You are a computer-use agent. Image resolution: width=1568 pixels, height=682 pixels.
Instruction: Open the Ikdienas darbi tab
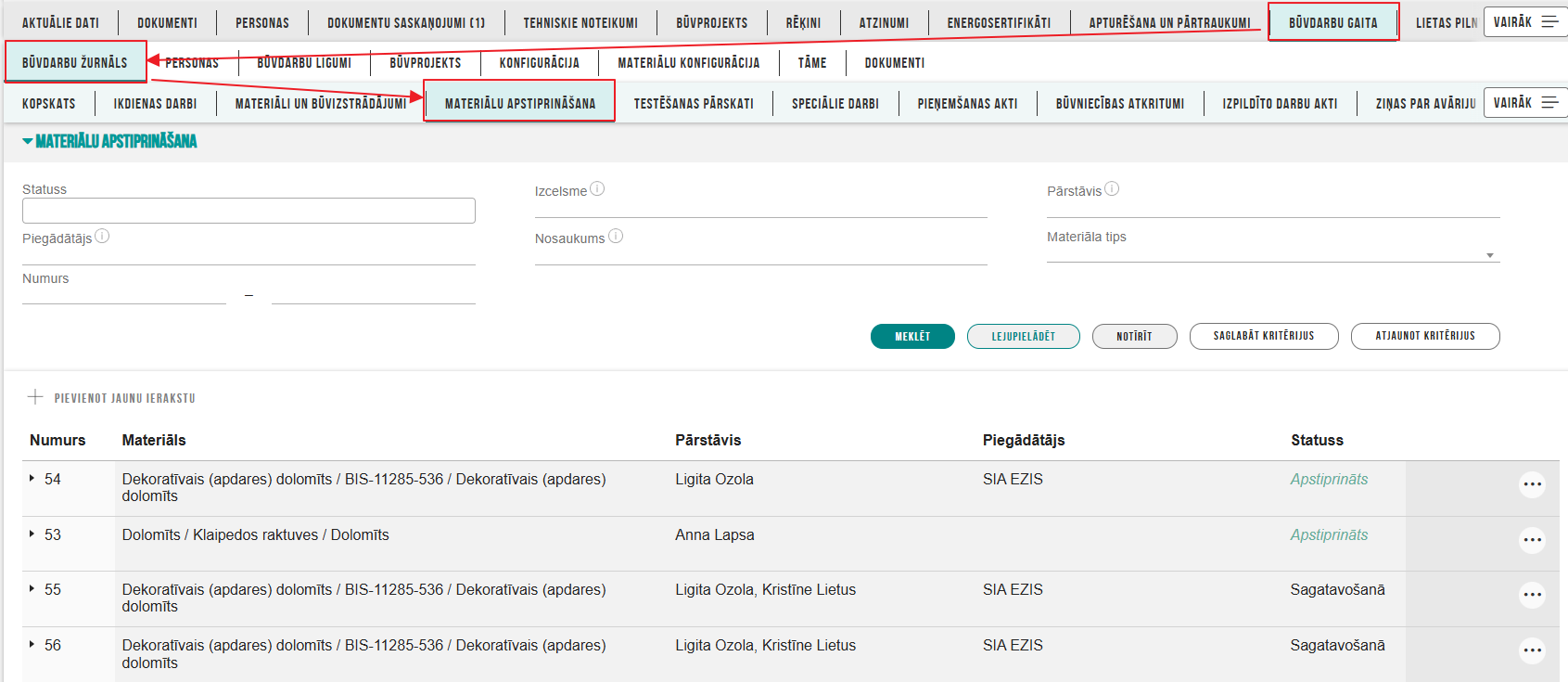click(x=156, y=104)
